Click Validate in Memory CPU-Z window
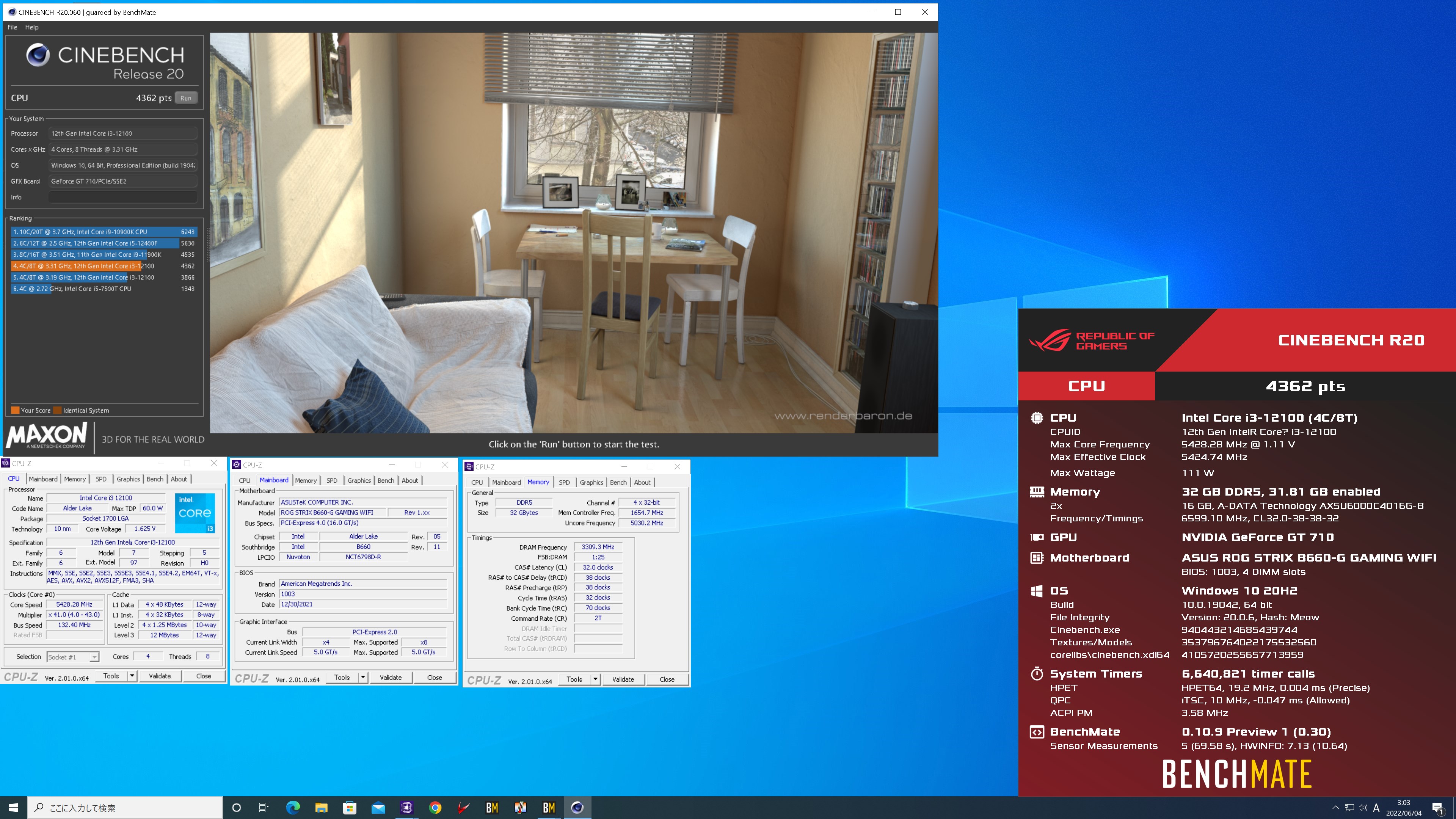 [x=623, y=679]
